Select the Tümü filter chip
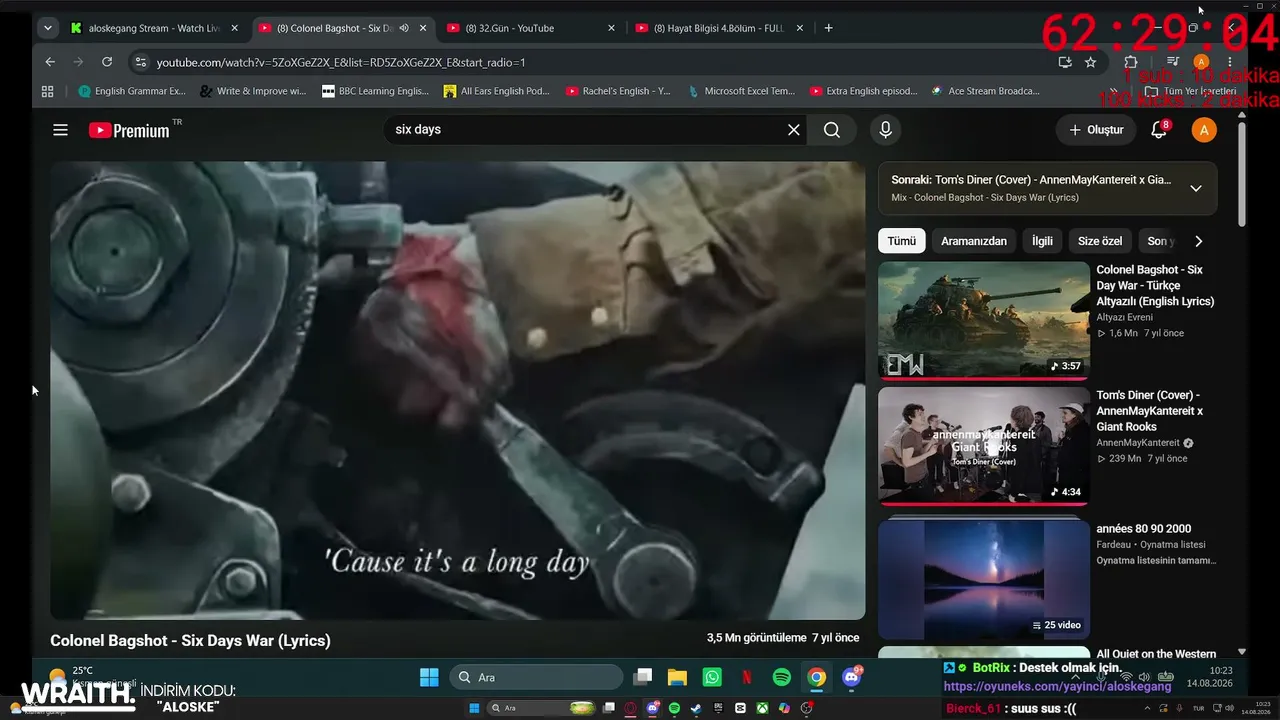 tap(901, 241)
